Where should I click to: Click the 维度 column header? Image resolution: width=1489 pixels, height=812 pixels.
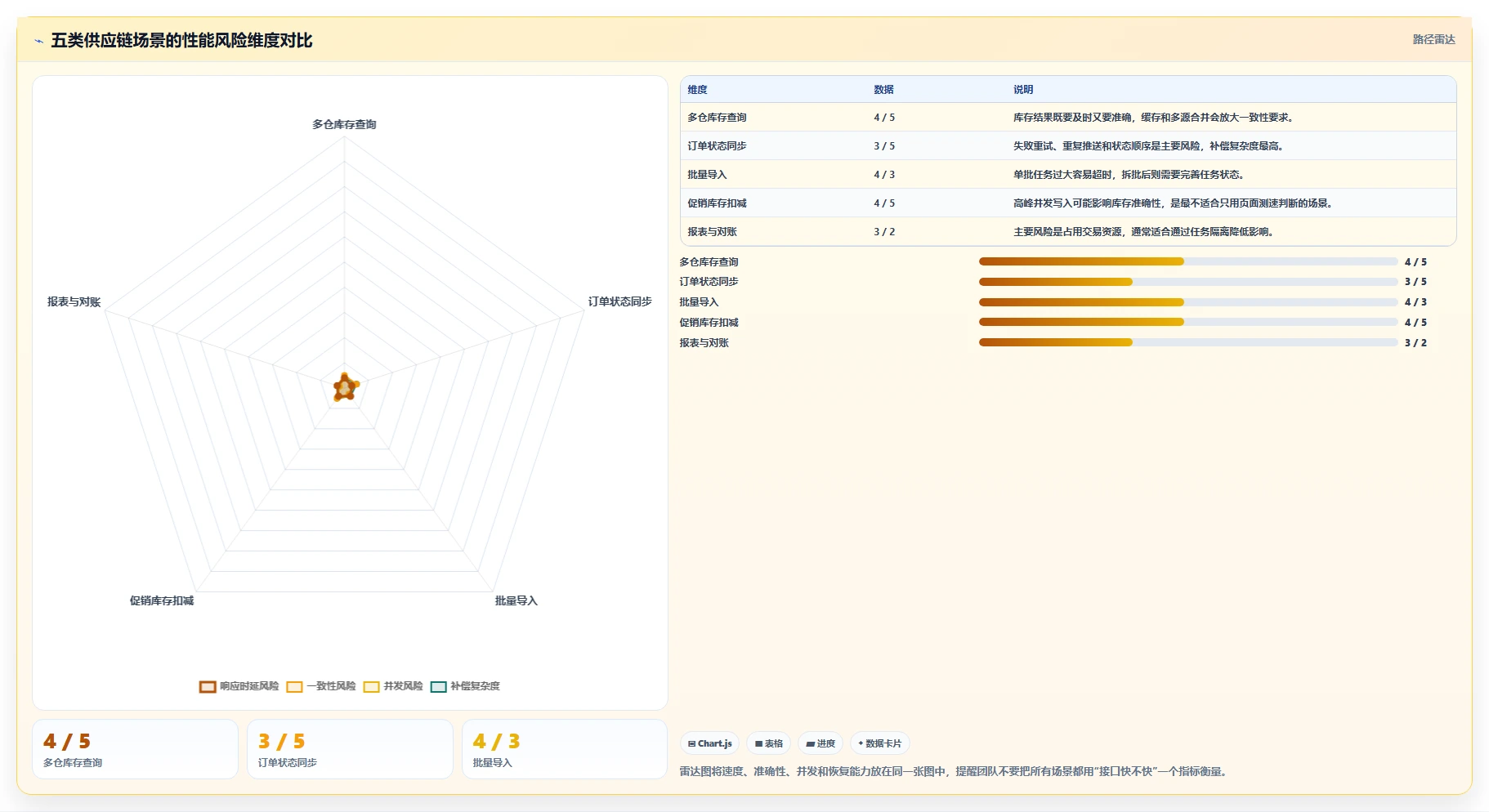click(697, 90)
